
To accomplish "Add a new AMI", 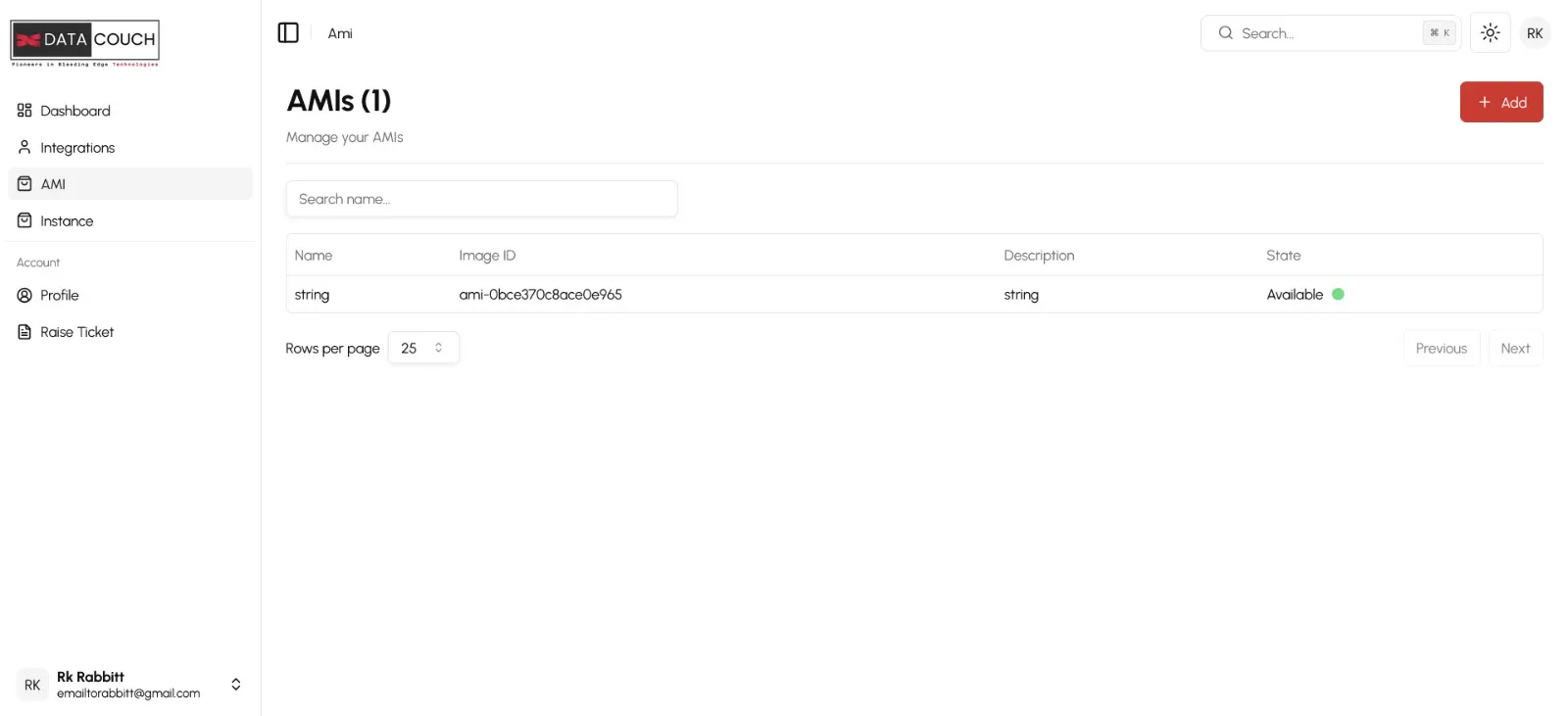I will click(x=1501, y=102).
